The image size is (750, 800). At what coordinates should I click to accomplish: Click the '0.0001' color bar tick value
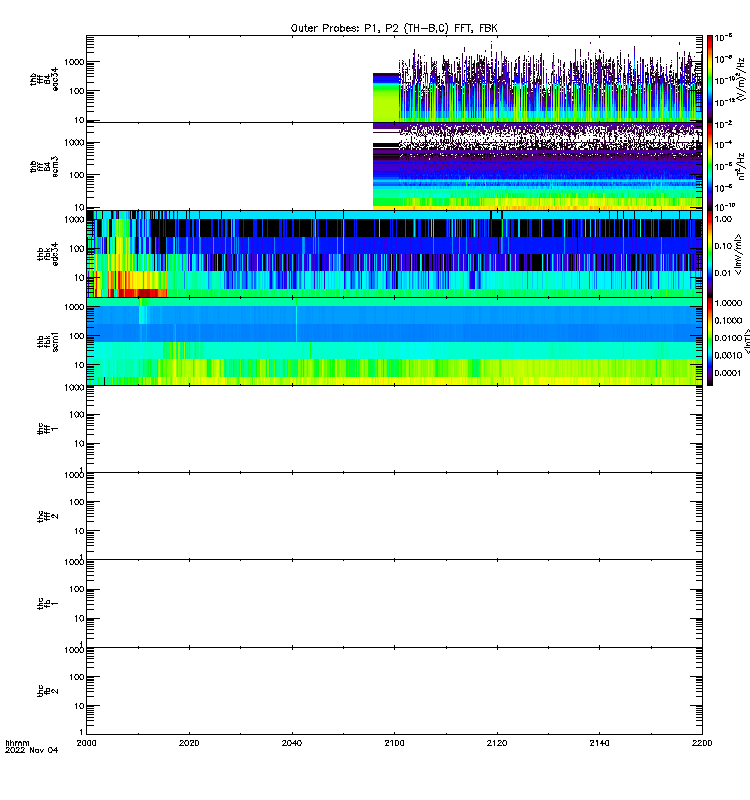[x=728, y=373]
